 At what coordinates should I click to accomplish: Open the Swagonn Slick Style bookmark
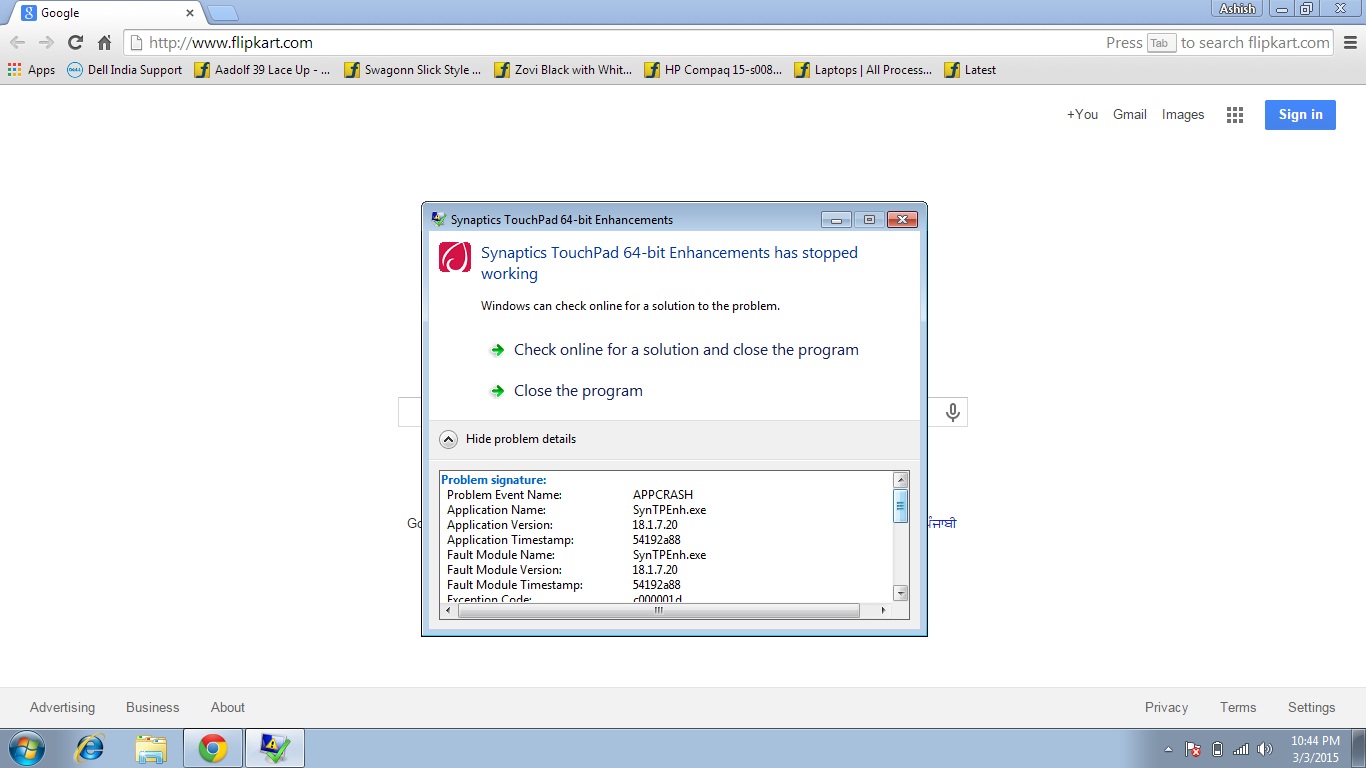[x=412, y=70]
